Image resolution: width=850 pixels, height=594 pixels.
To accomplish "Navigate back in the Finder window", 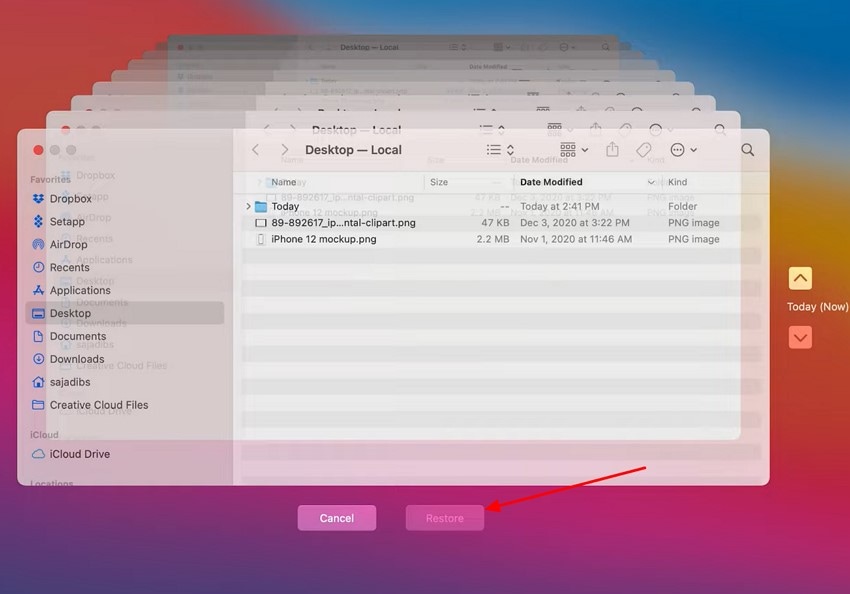I will [256, 150].
